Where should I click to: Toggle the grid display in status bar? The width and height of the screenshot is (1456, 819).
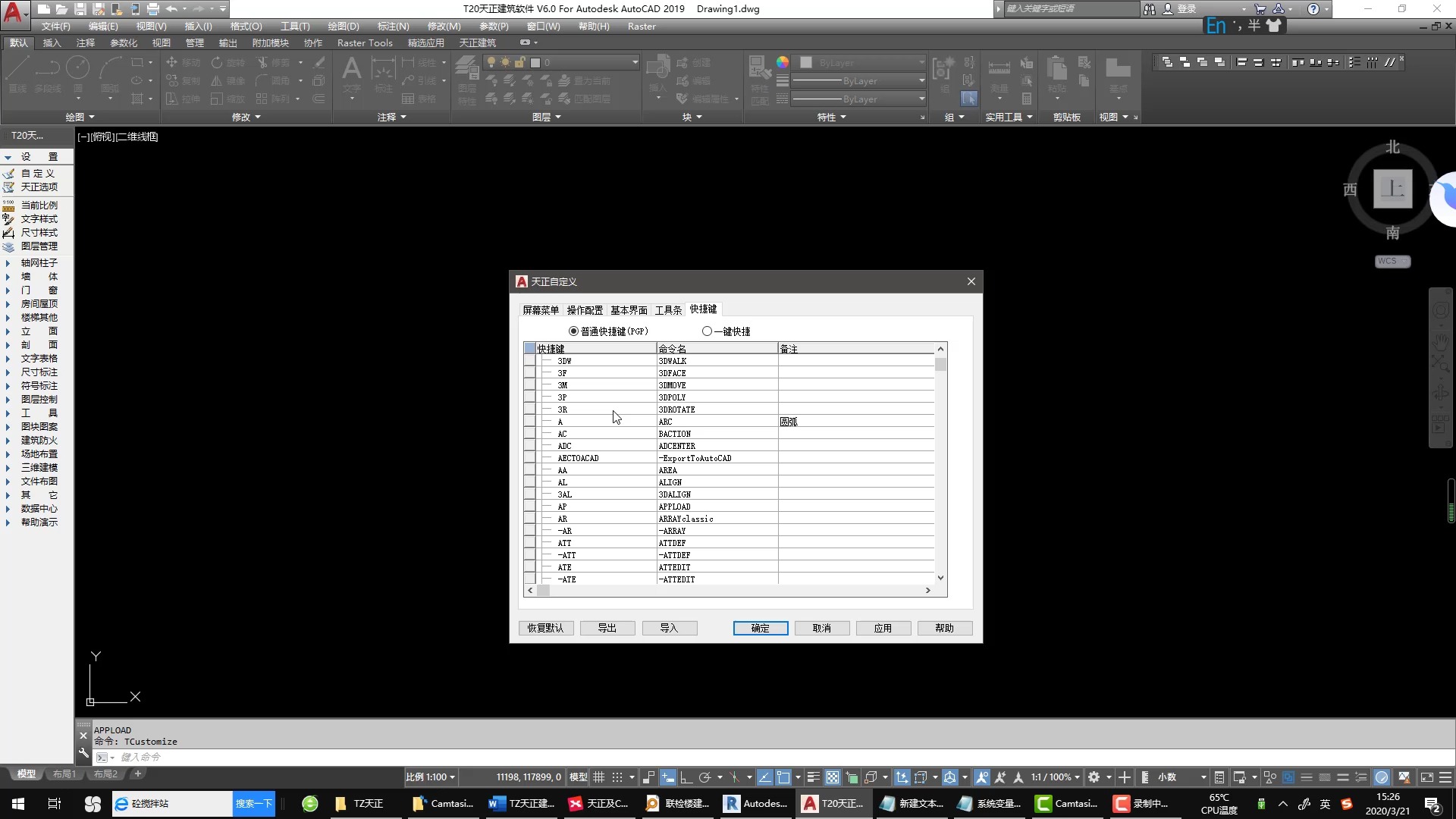pos(598,777)
